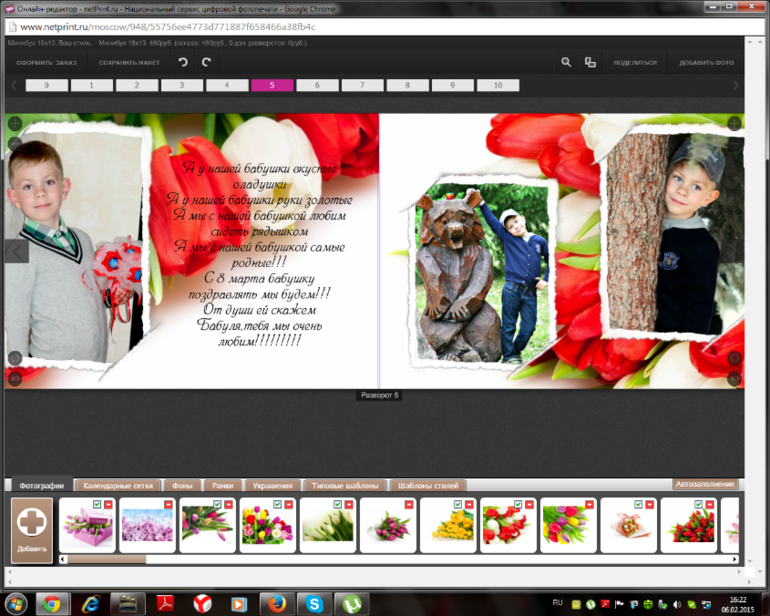Open Yandex browser from the taskbar
This screenshot has height=616, width=770.
point(201,603)
